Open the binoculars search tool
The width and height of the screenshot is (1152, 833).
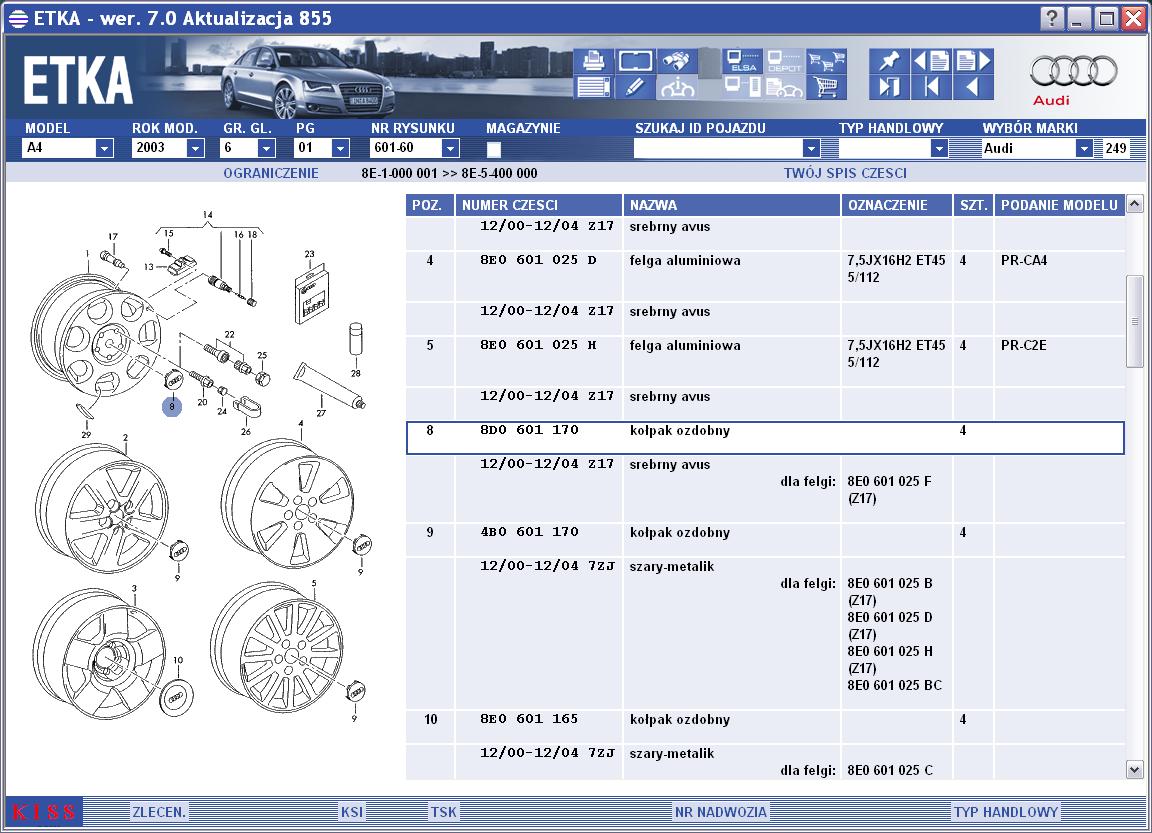677,61
